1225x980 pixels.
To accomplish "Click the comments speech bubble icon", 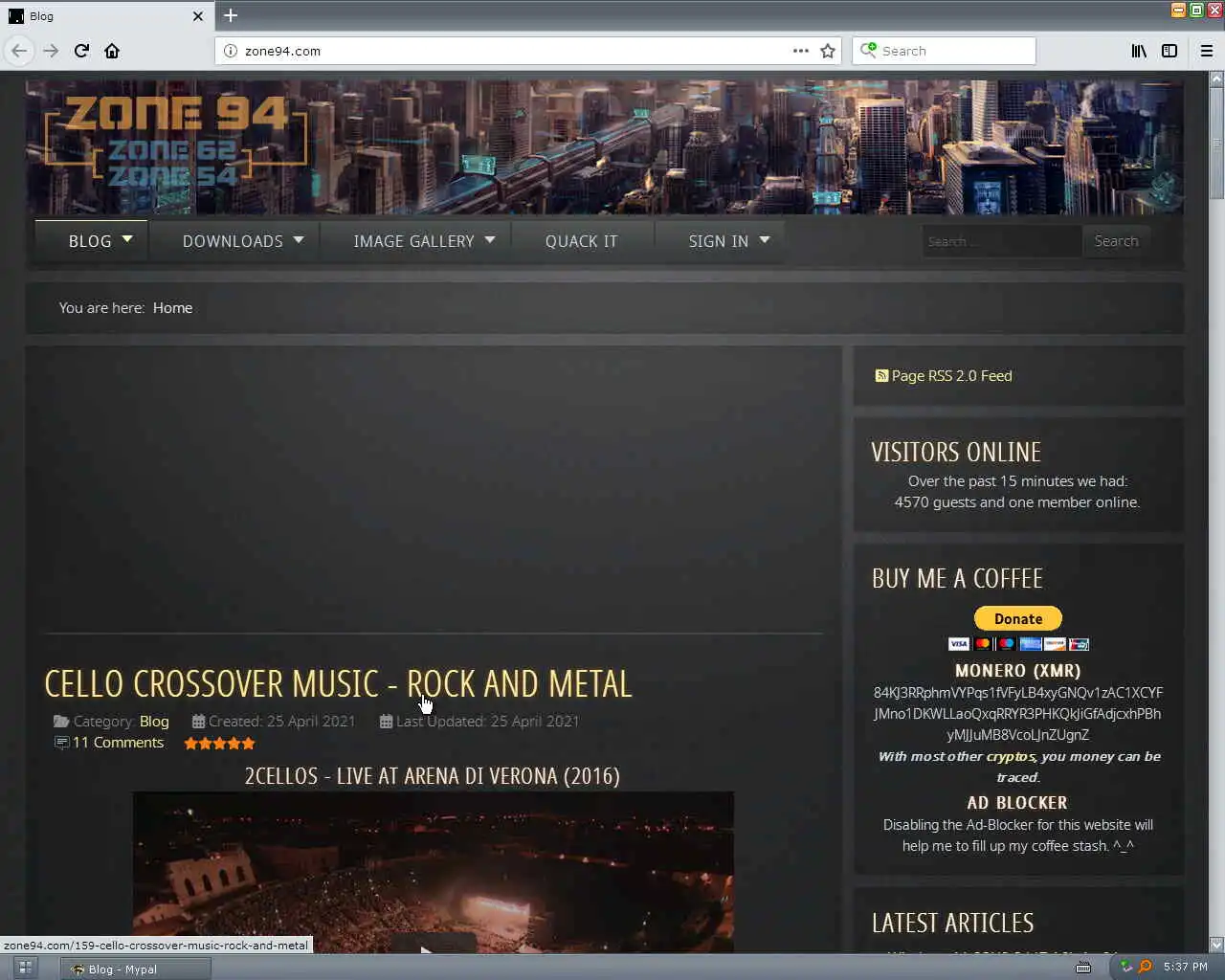I will click(61, 743).
